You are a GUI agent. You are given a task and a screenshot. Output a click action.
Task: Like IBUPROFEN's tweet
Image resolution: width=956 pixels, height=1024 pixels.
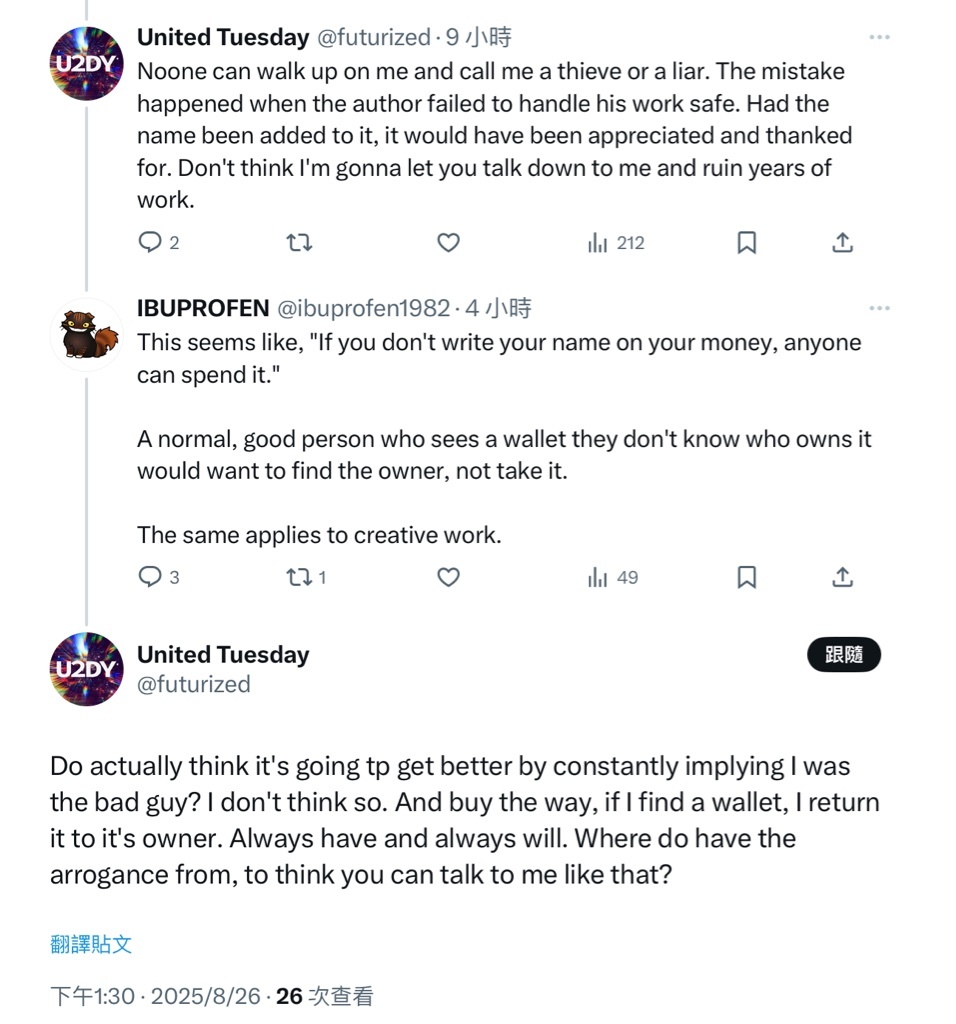449,577
